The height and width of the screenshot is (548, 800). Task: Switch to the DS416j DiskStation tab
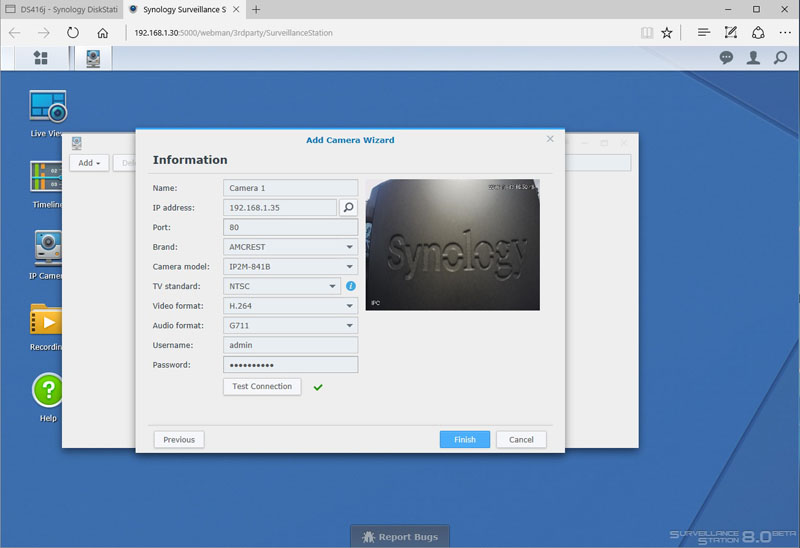point(62,9)
